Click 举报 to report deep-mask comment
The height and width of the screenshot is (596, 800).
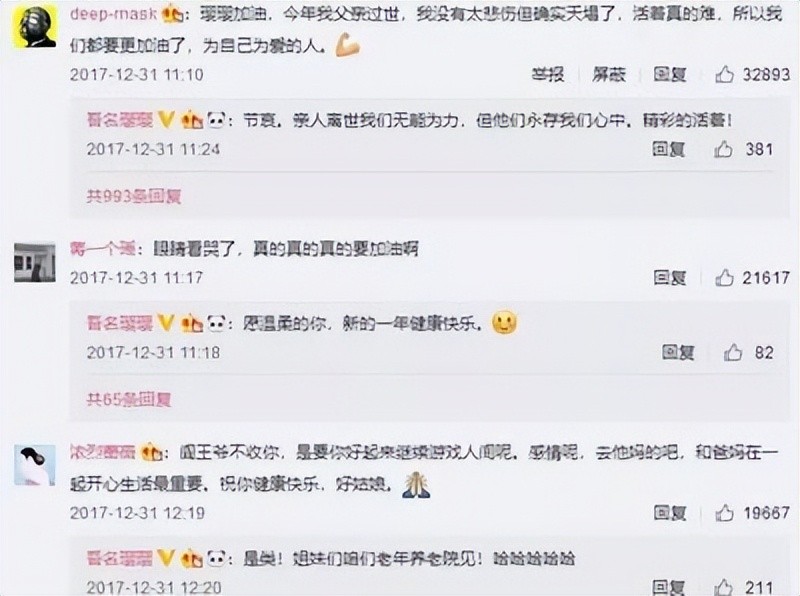[x=548, y=75]
